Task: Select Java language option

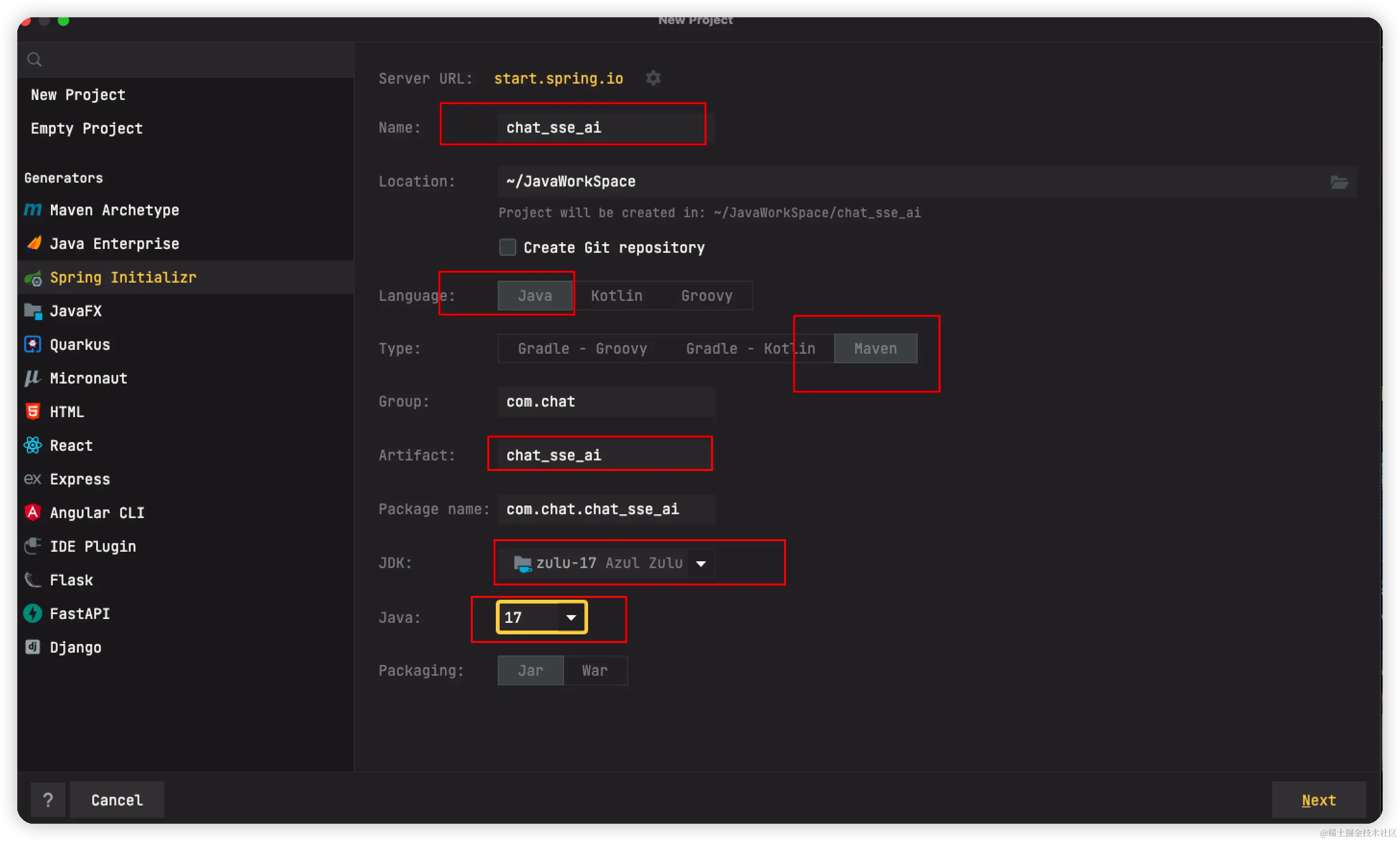Action: (x=535, y=296)
